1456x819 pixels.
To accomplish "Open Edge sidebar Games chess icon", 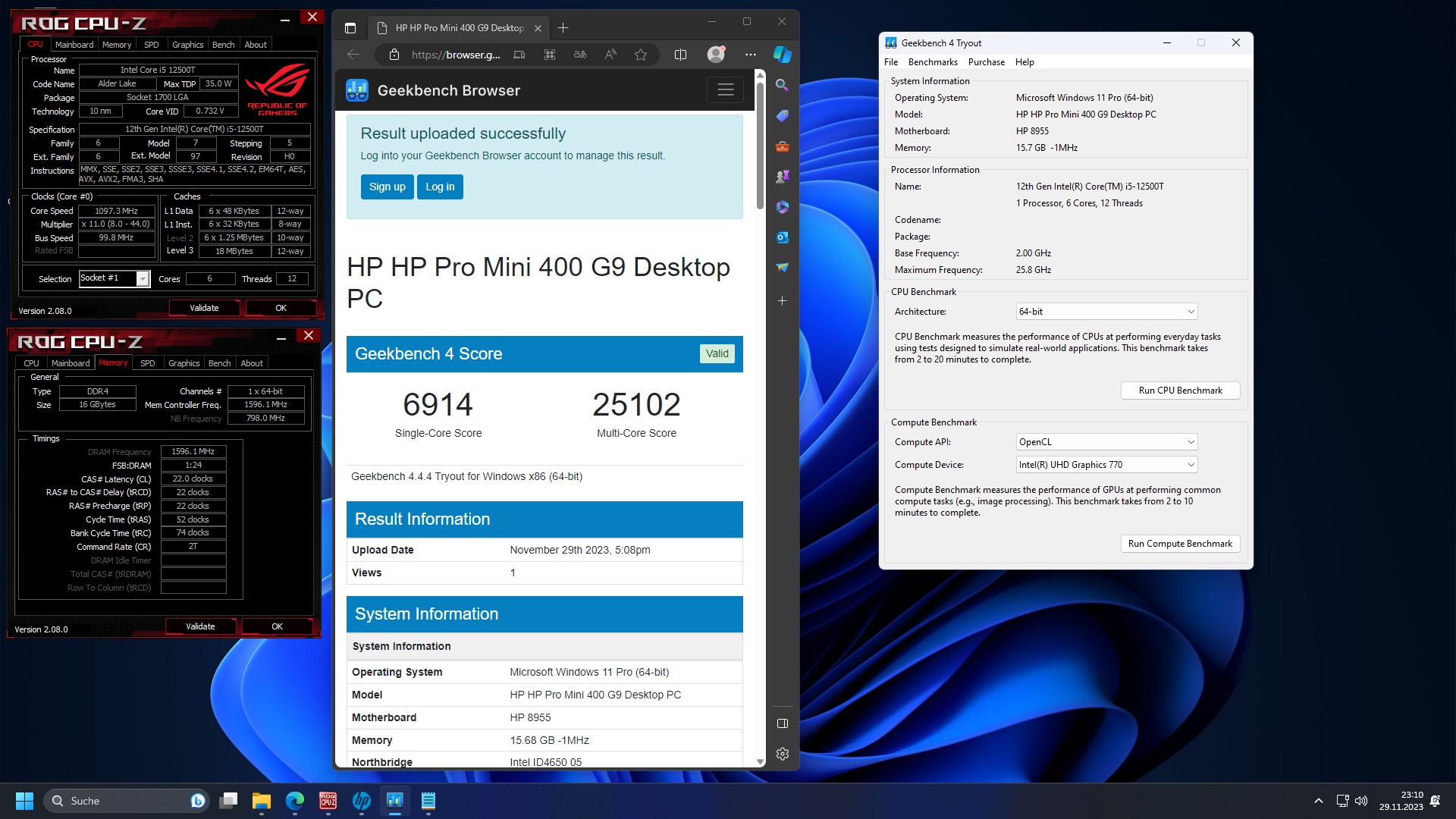I will point(783,176).
